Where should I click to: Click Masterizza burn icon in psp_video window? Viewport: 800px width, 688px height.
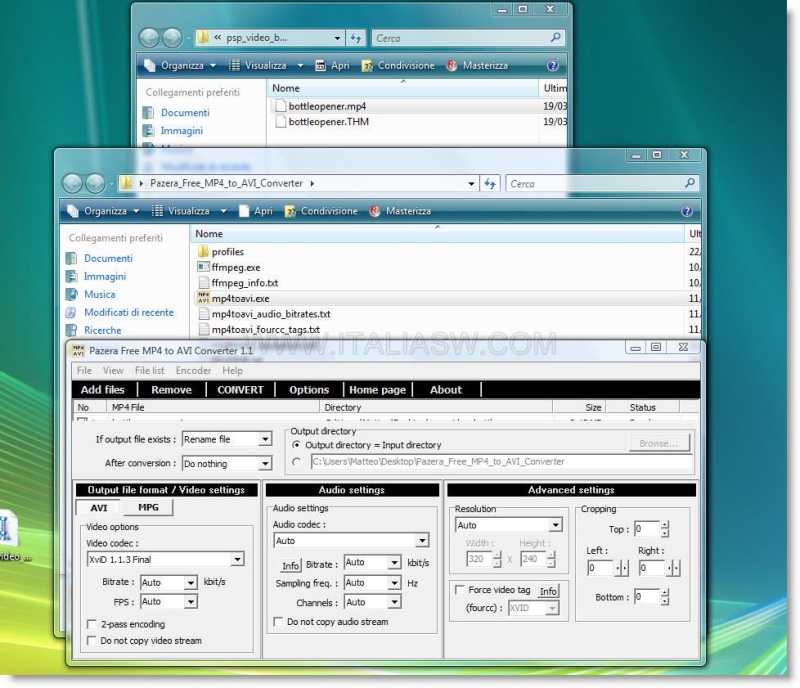point(452,65)
